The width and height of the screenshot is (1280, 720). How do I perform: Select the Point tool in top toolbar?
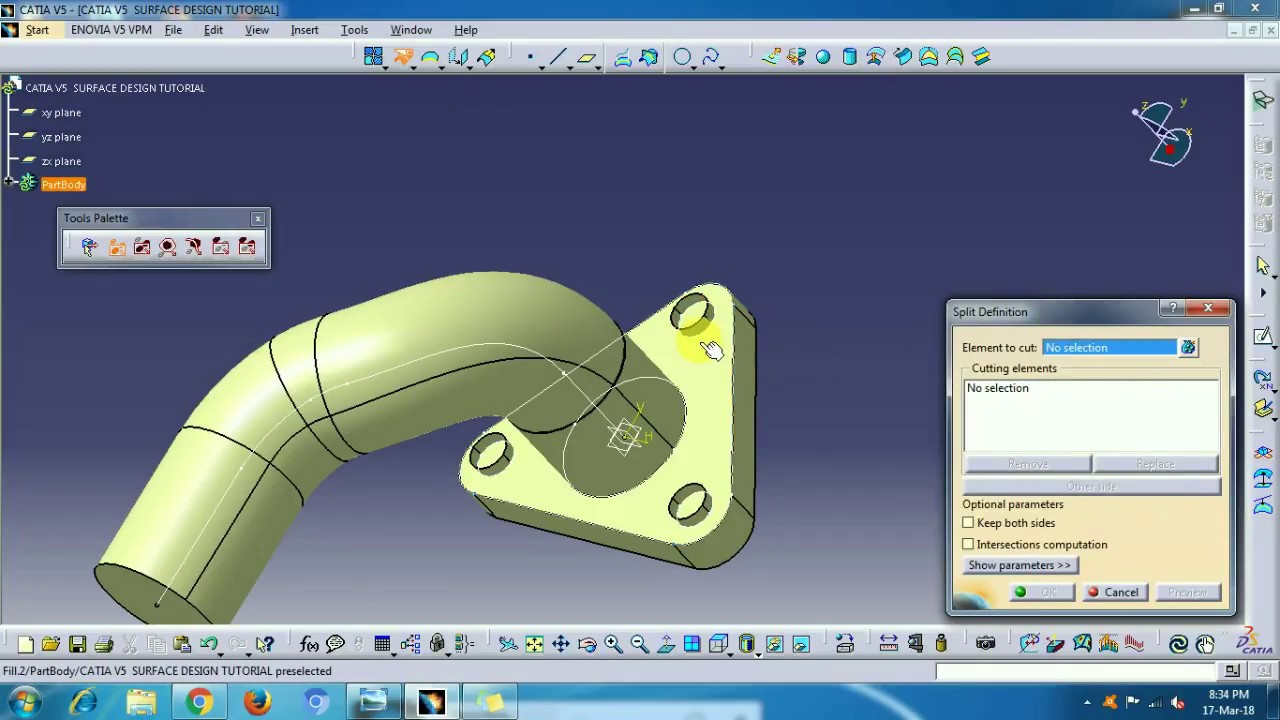coord(530,57)
